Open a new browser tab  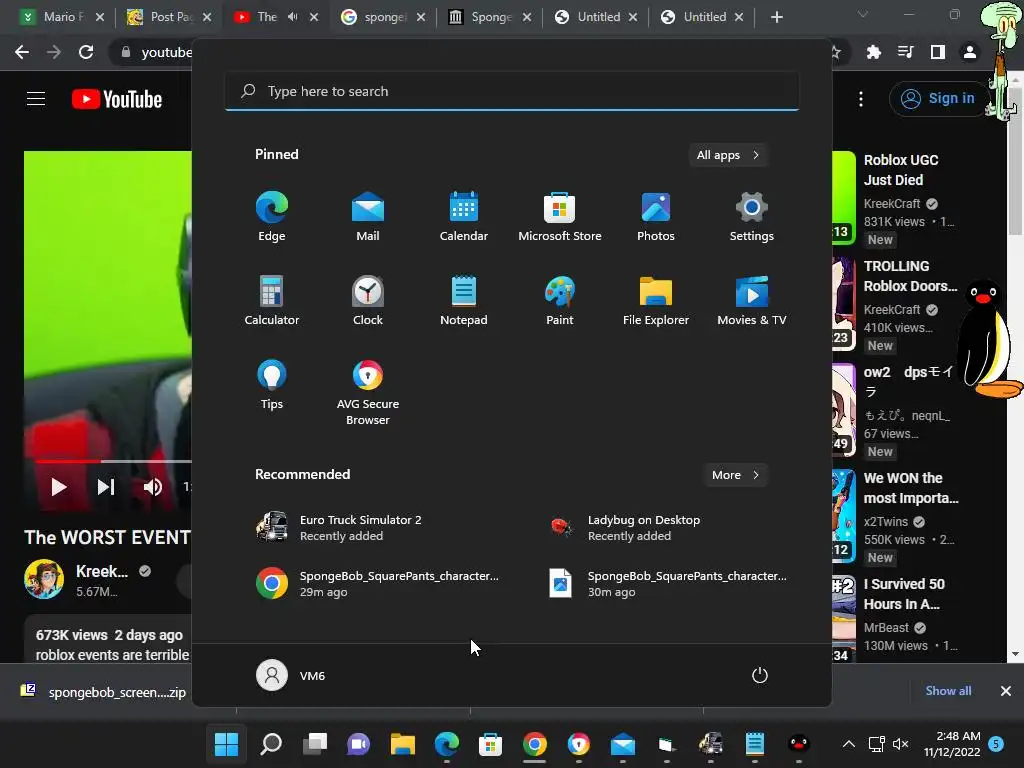click(776, 17)
